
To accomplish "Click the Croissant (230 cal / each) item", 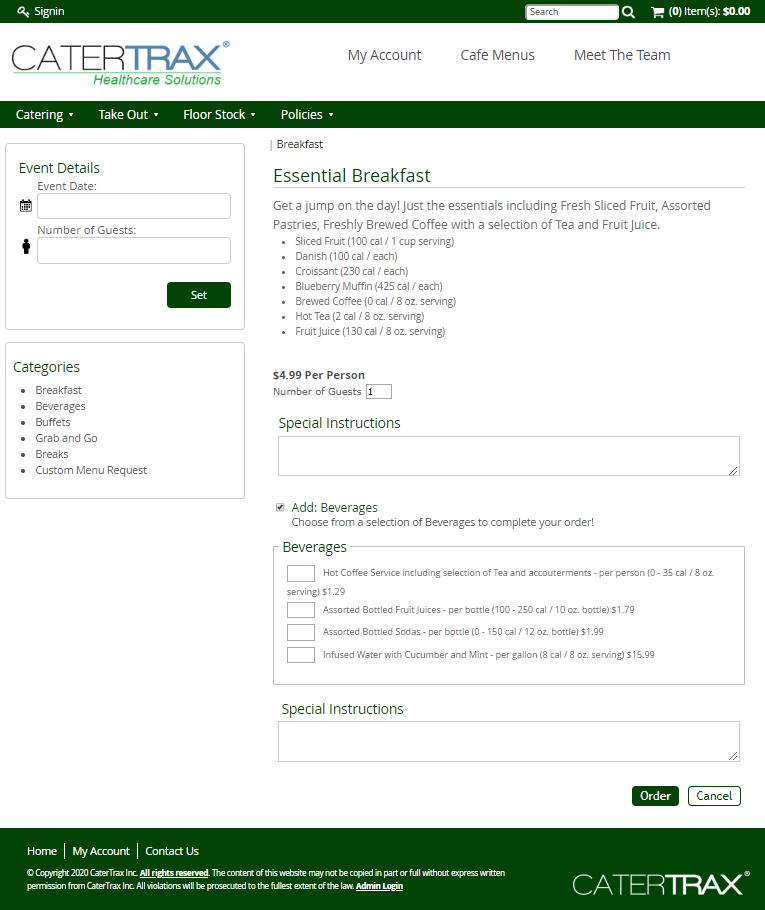I will pos(351,271).
